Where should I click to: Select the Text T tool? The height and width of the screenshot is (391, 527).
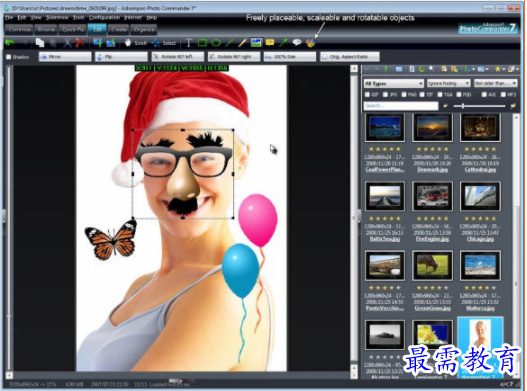click(x=189, y=43)
